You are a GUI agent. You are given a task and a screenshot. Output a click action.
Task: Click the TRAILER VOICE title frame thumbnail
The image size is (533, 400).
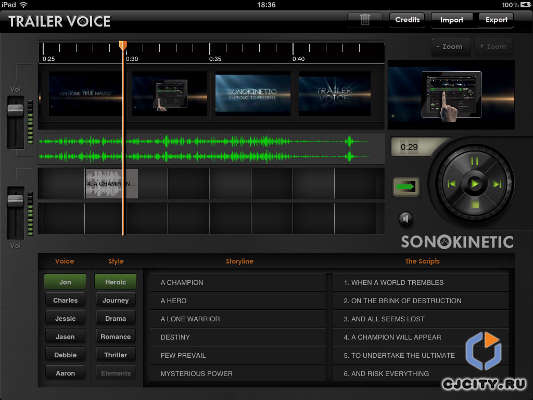coord(334,94)
